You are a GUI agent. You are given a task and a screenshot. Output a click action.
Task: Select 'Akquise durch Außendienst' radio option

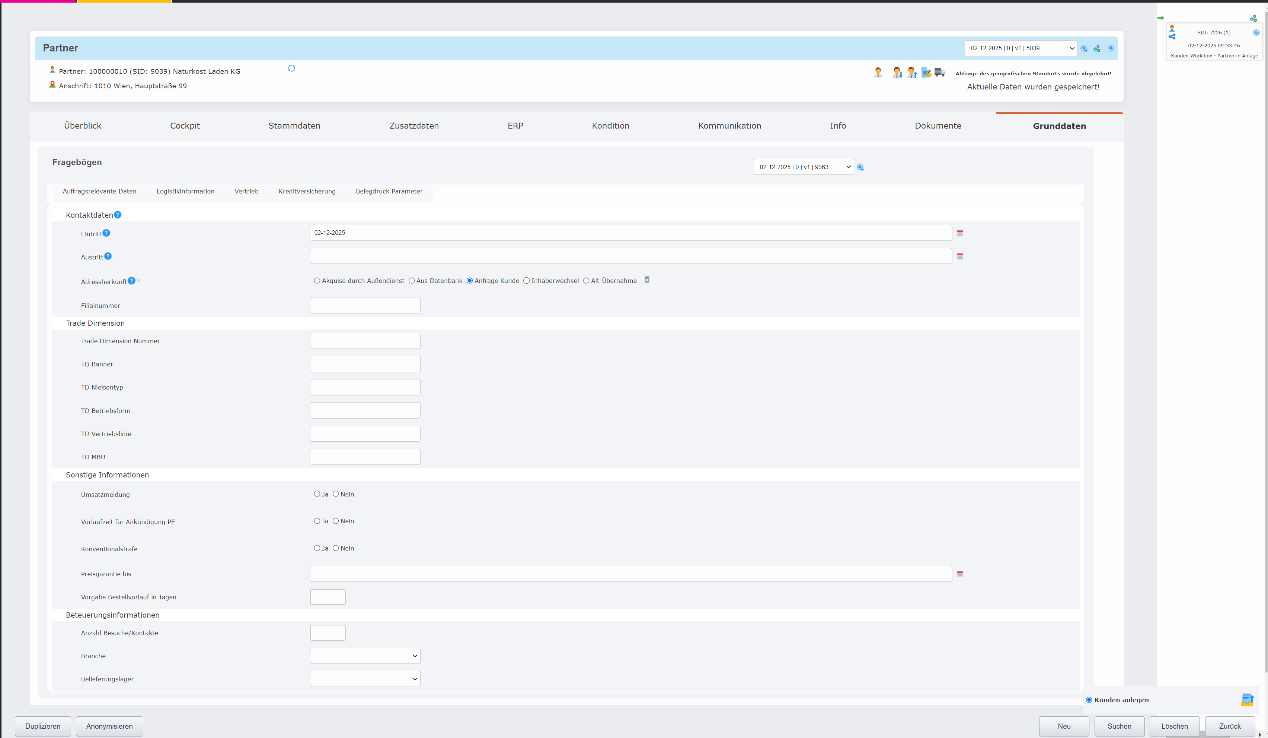click(317, 281)
